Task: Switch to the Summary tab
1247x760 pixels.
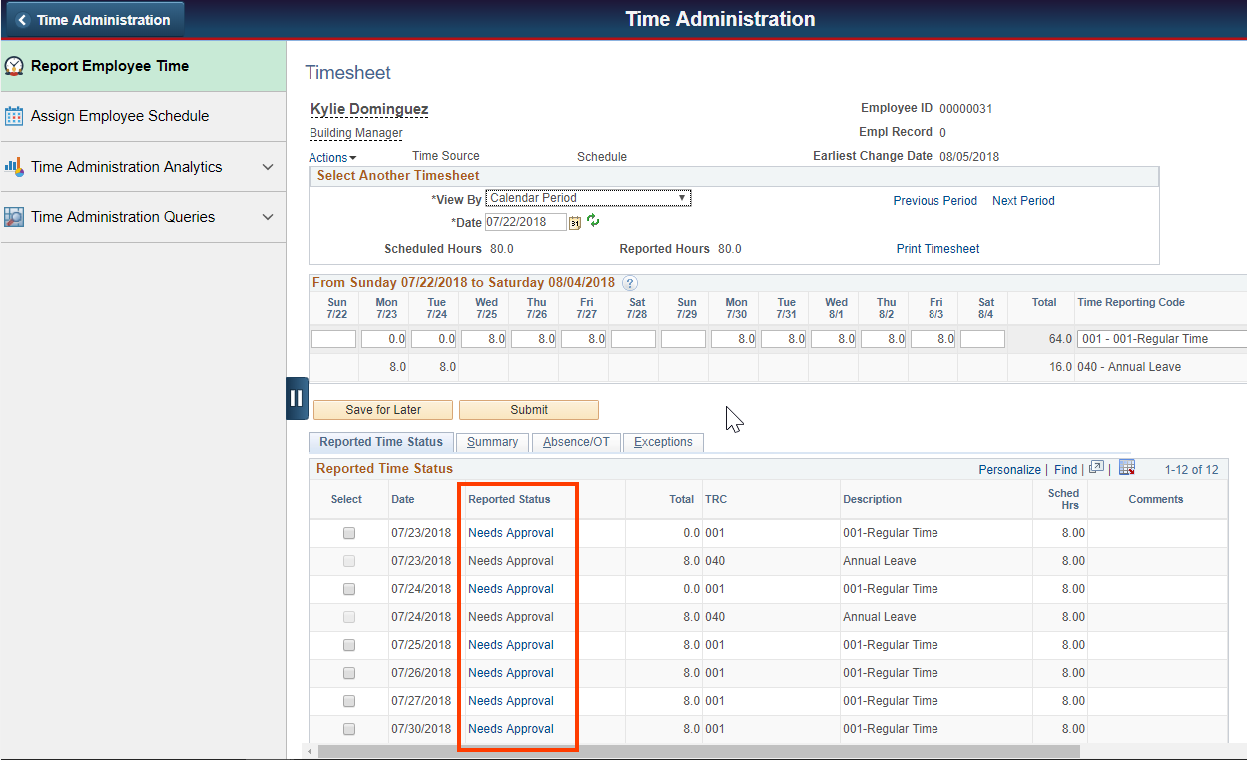Action: point(492,441)
